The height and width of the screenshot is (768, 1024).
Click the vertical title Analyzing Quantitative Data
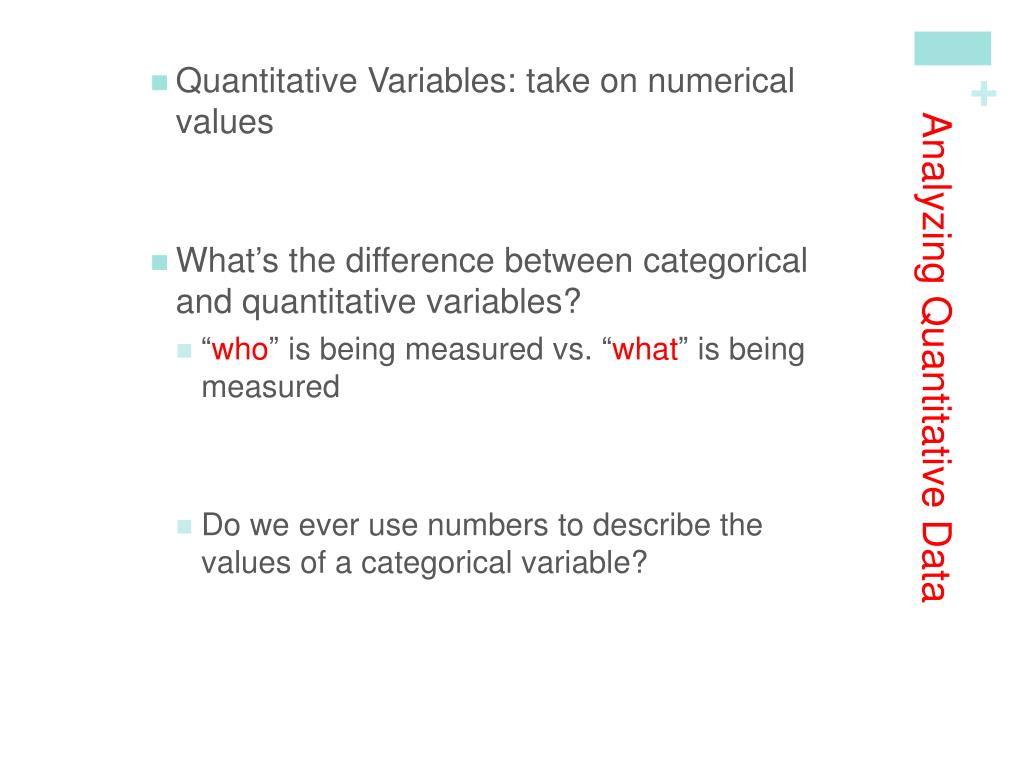pos(935,357)
